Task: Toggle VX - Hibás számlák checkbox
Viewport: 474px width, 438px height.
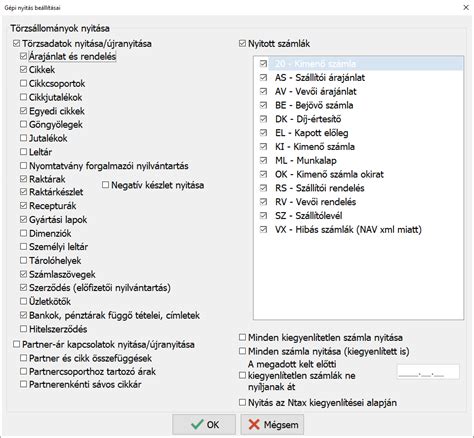Action: 263,229
